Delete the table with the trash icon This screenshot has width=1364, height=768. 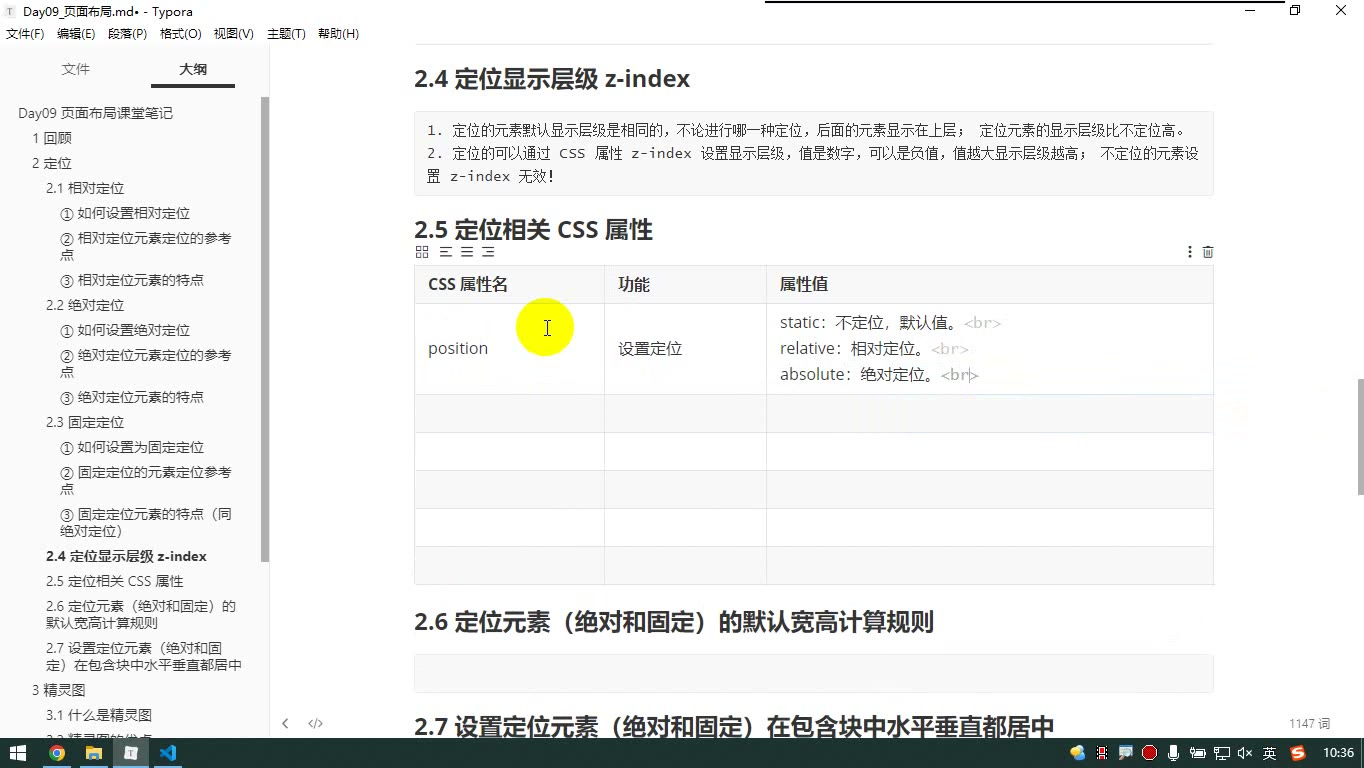[1208, 252]
